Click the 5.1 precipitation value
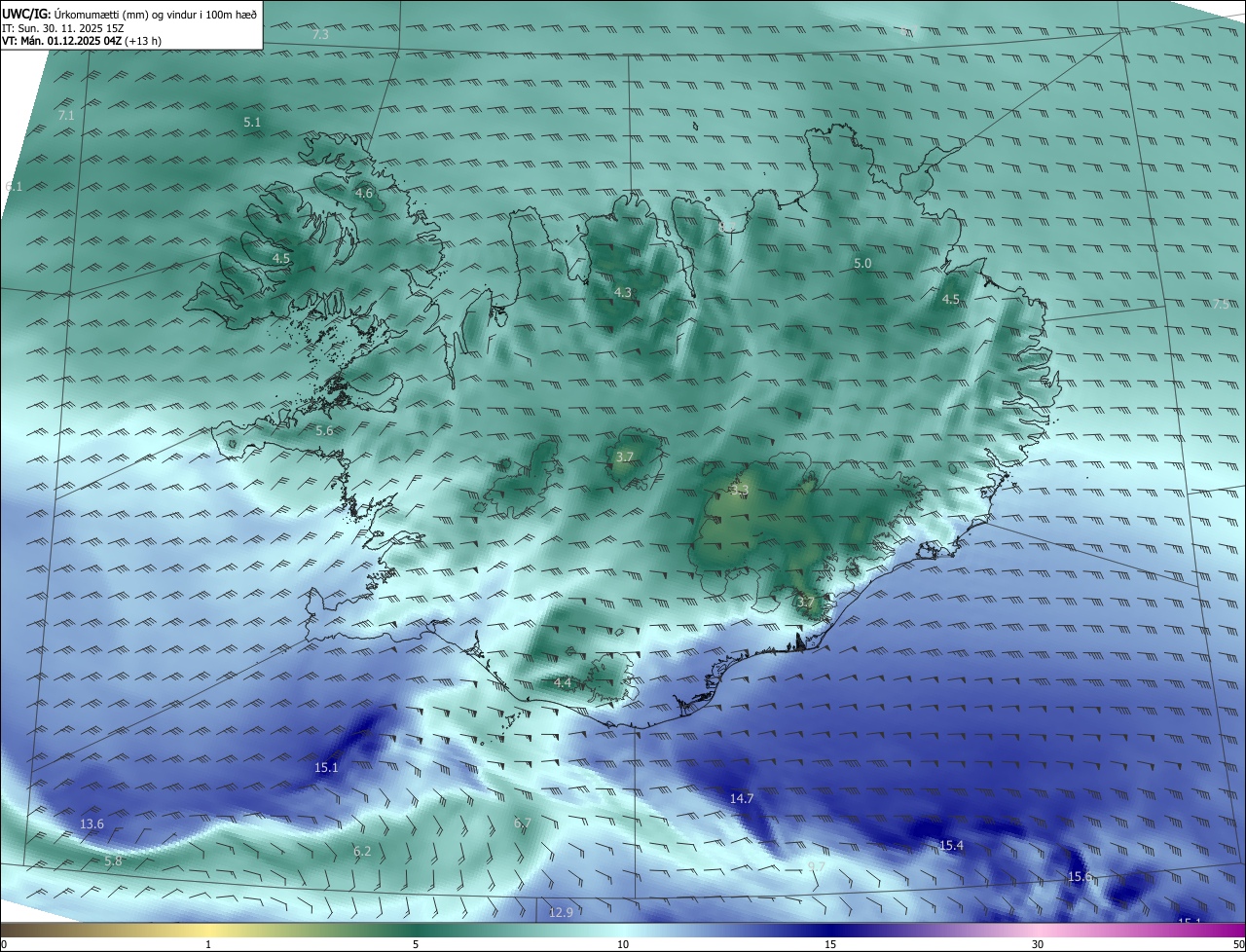The width and height of the screenshot is (1246, 952). click(x=252, y=122)
